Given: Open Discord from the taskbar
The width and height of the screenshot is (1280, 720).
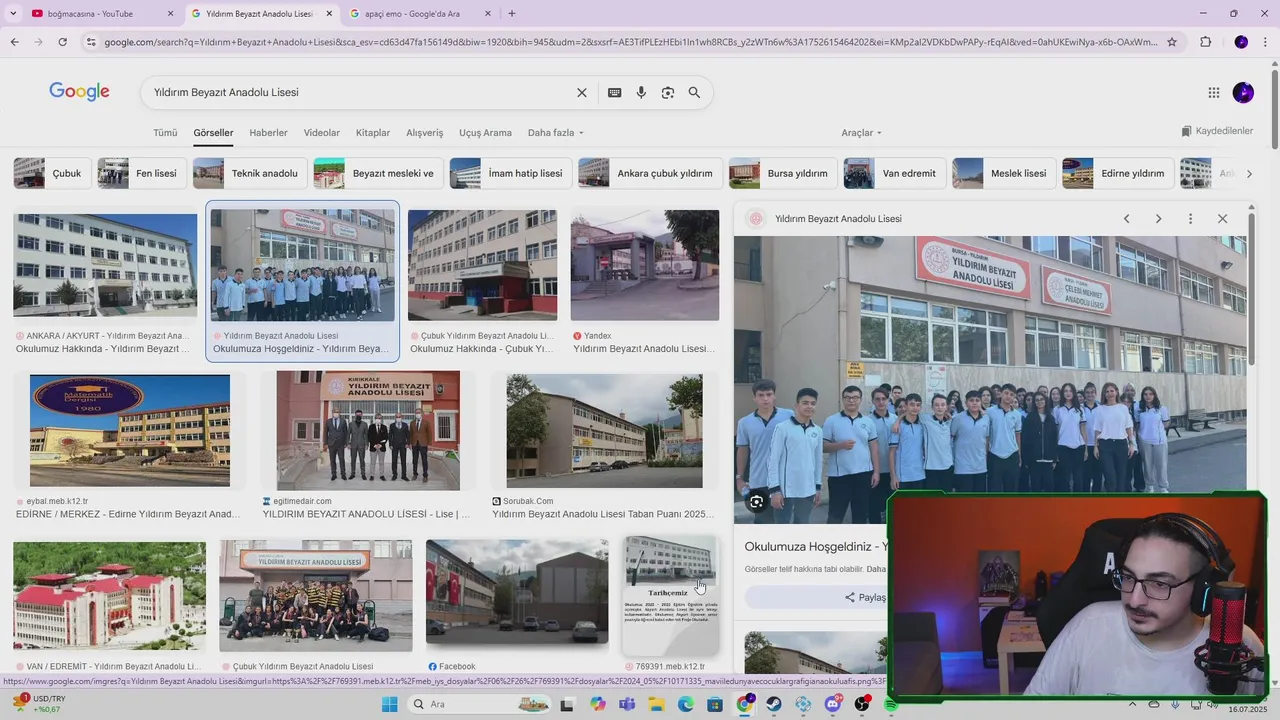Looking at the screenshot, I should tap(833, 704).
